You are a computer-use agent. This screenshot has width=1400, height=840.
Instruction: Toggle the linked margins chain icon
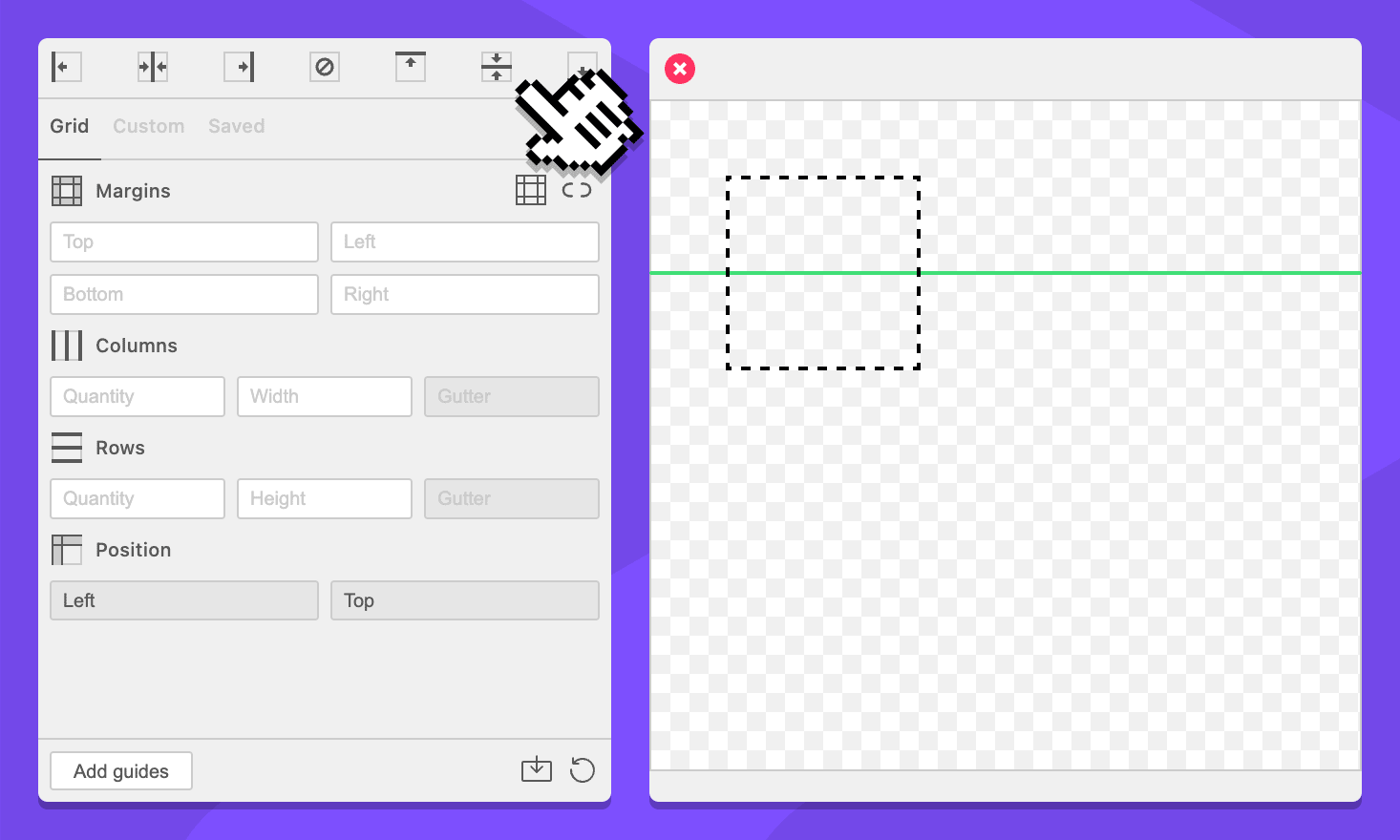(x=577, y=190)
